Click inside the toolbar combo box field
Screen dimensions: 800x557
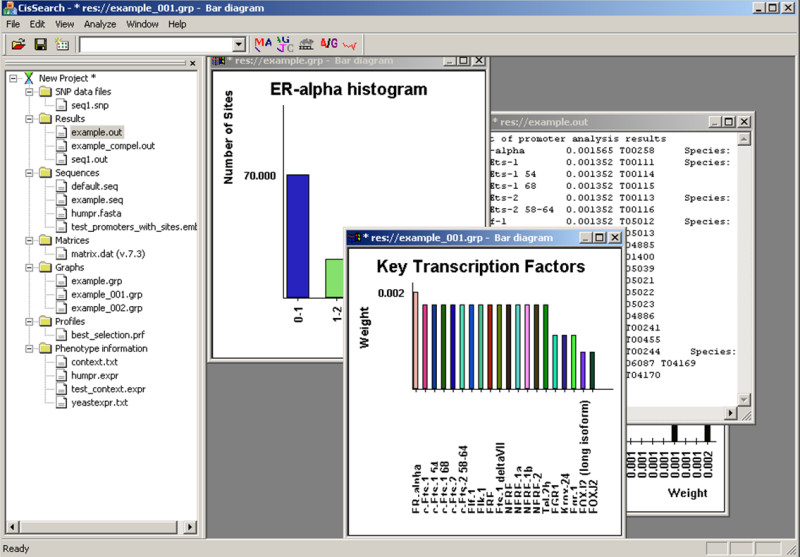click(156, 45)
